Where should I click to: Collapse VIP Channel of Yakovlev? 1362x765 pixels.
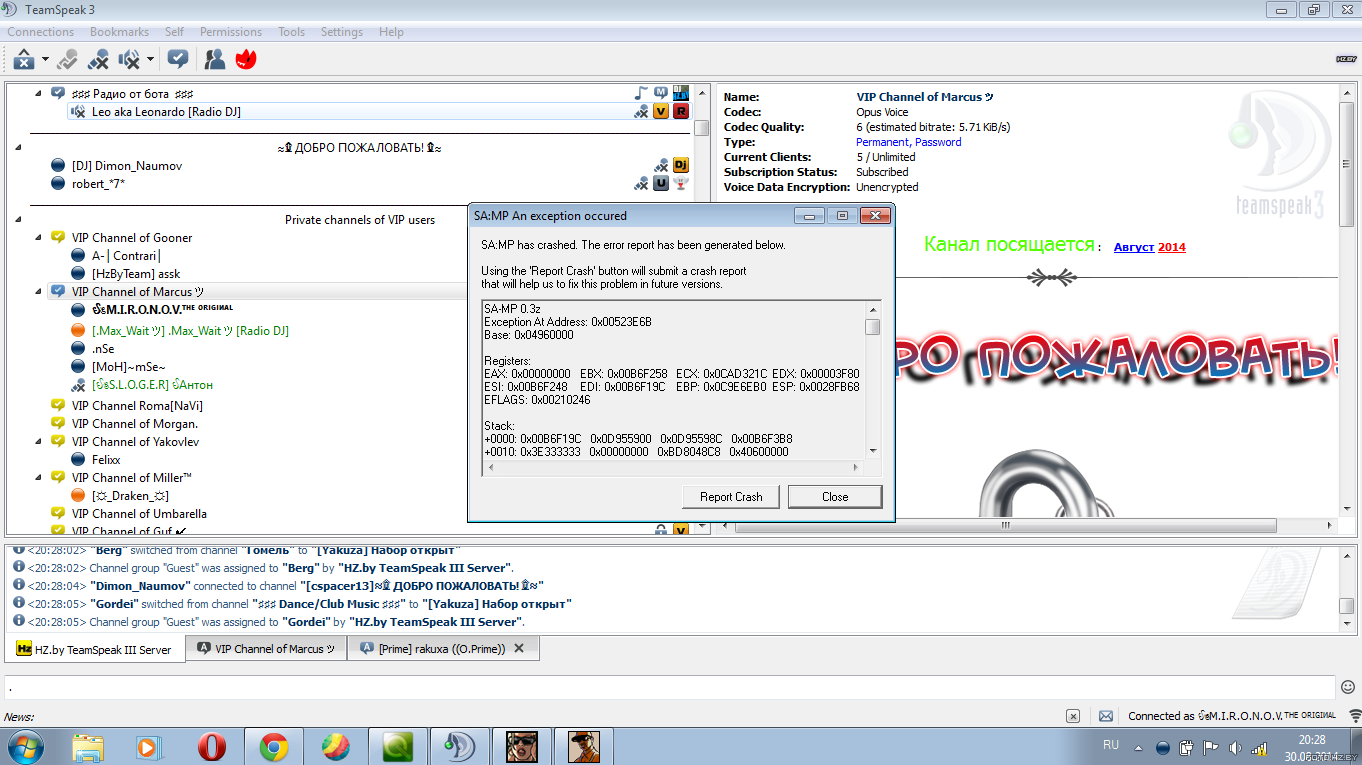(39, 441)
